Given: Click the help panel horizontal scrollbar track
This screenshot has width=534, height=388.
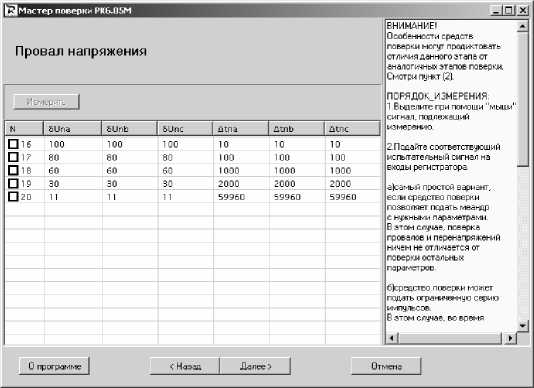Looking at the screenshot, I should (x=450, y=338).
